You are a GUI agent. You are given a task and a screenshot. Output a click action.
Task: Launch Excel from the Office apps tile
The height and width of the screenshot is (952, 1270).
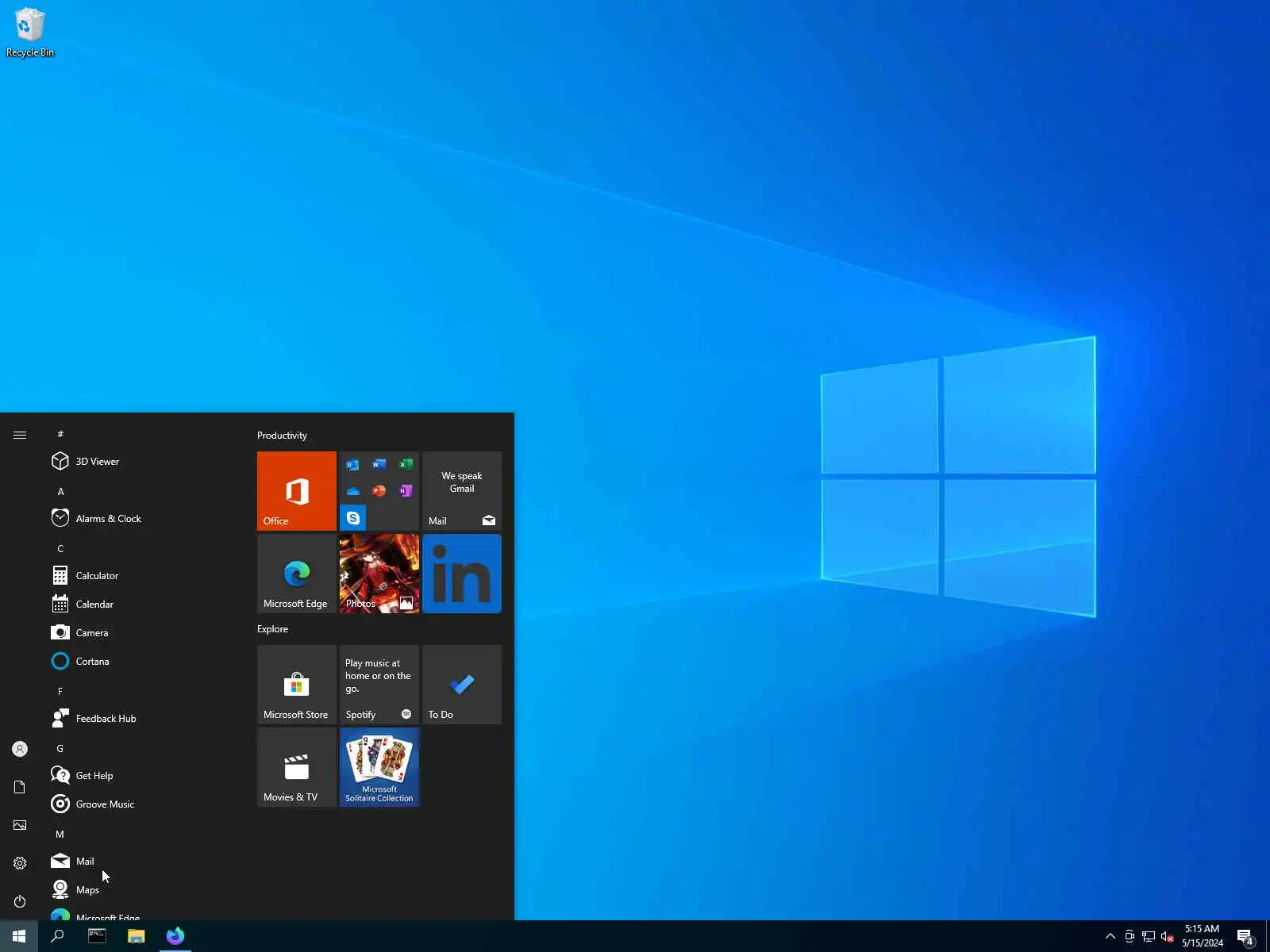(x=406, y=465)
